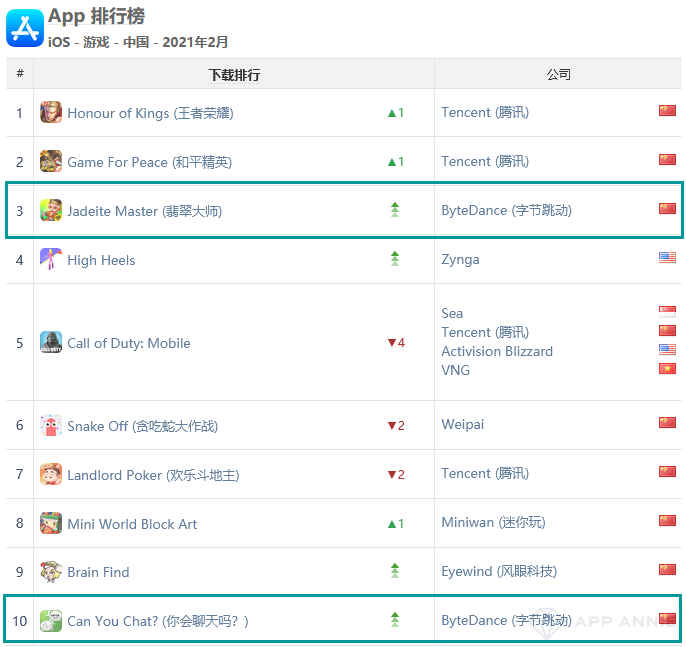The width and height of the screenshot is (686, 647).
Task: Open Tencent company link in Game For Peace row
Action: [485, 161]
